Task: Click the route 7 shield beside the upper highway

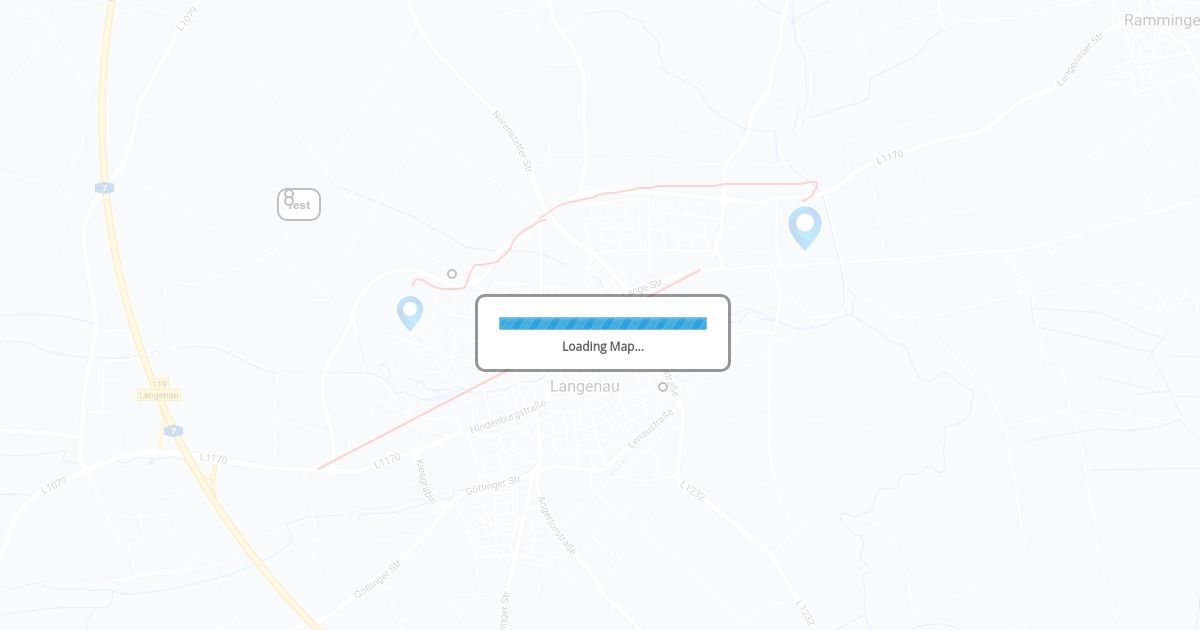Action: click(x=104, y=188)
